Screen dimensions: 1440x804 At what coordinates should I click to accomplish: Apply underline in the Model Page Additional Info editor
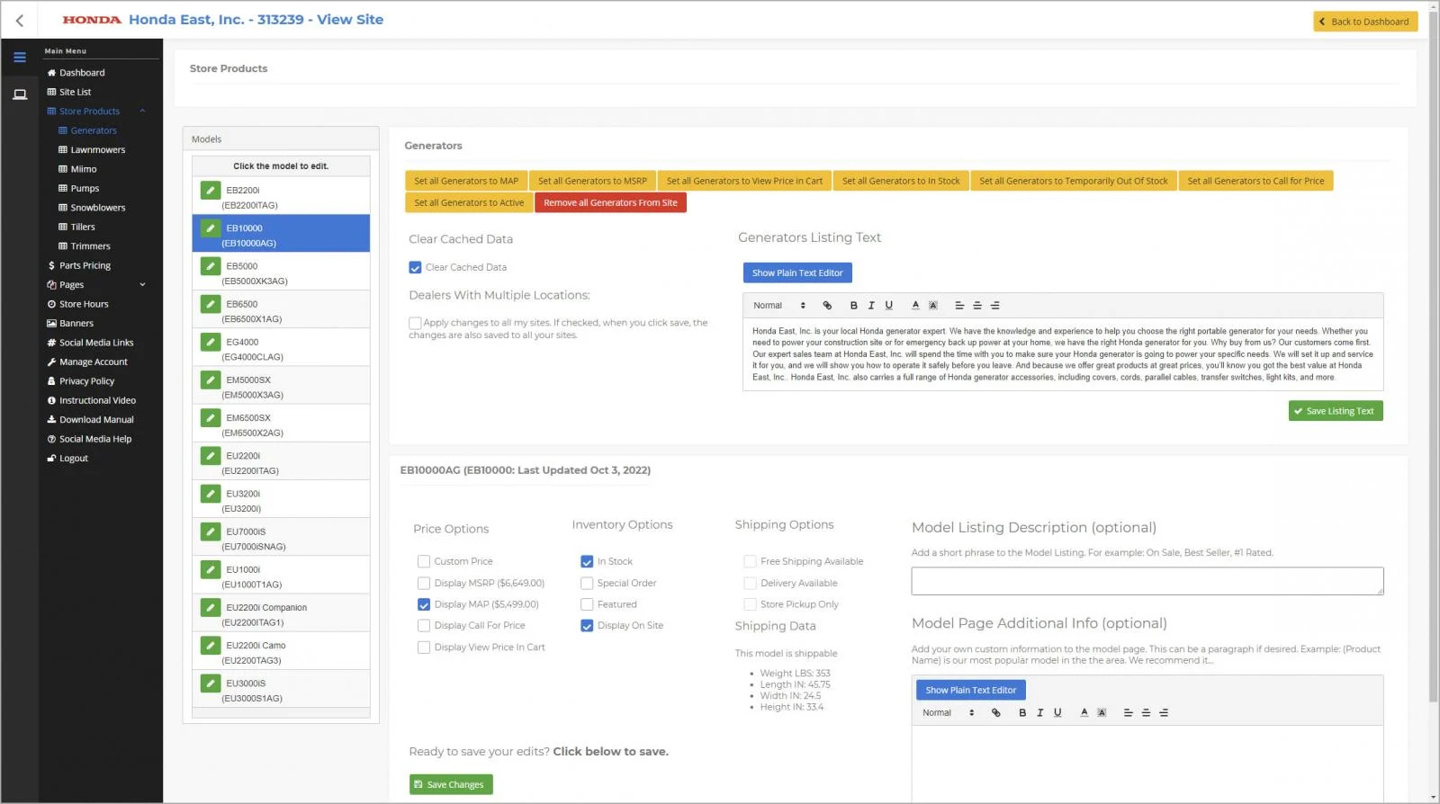click(x=1057, y=713)
